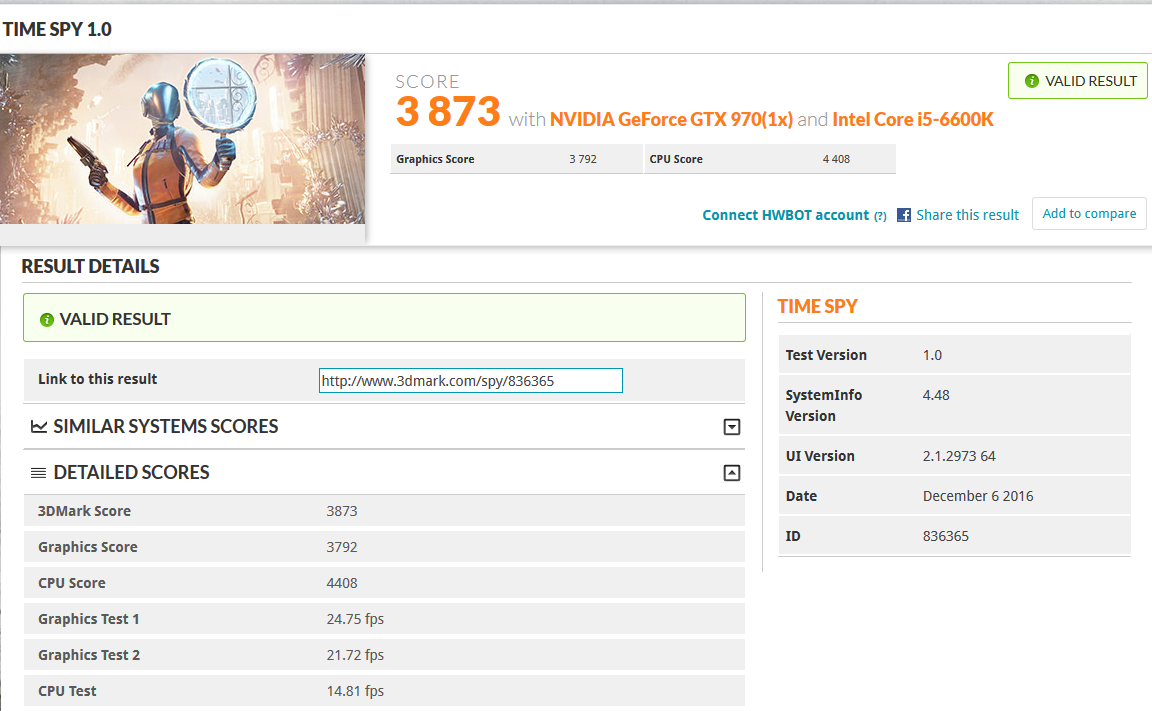Open the Intel Core i5-6600K link
This screenshot has height=711, width=1152.
[x=912, y=119]
